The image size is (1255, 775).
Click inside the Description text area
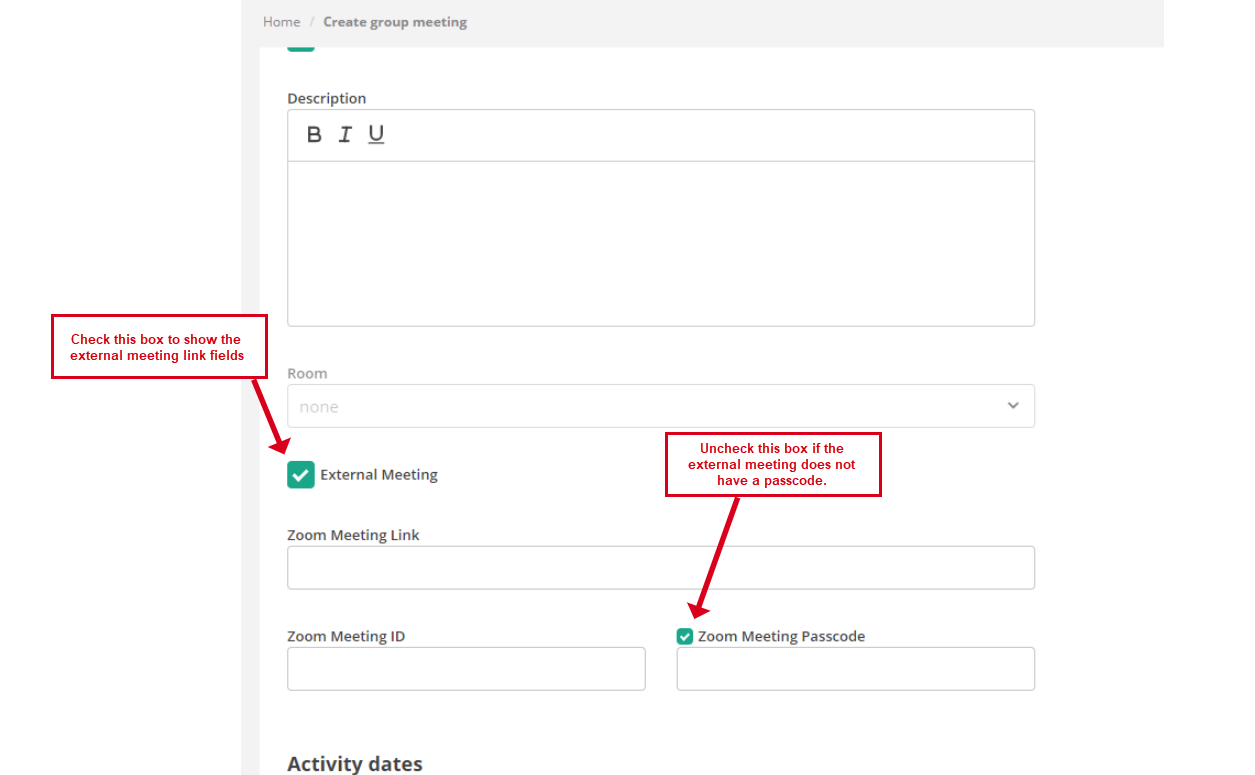(660, 243)
